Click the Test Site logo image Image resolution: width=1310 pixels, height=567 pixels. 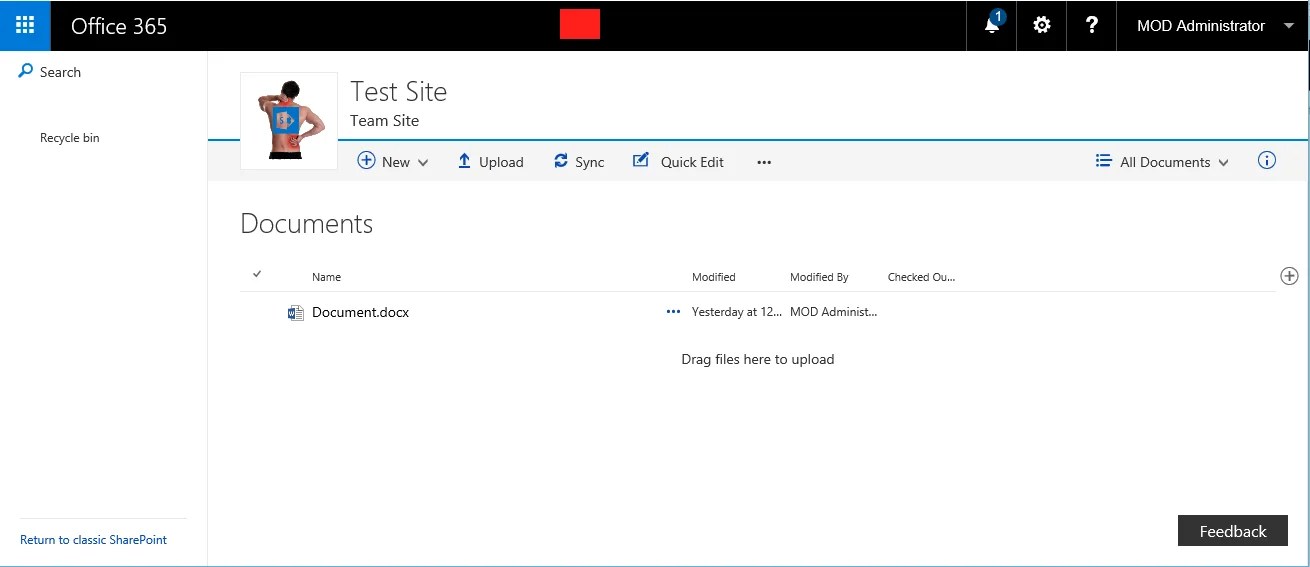(x=289, y=121)
